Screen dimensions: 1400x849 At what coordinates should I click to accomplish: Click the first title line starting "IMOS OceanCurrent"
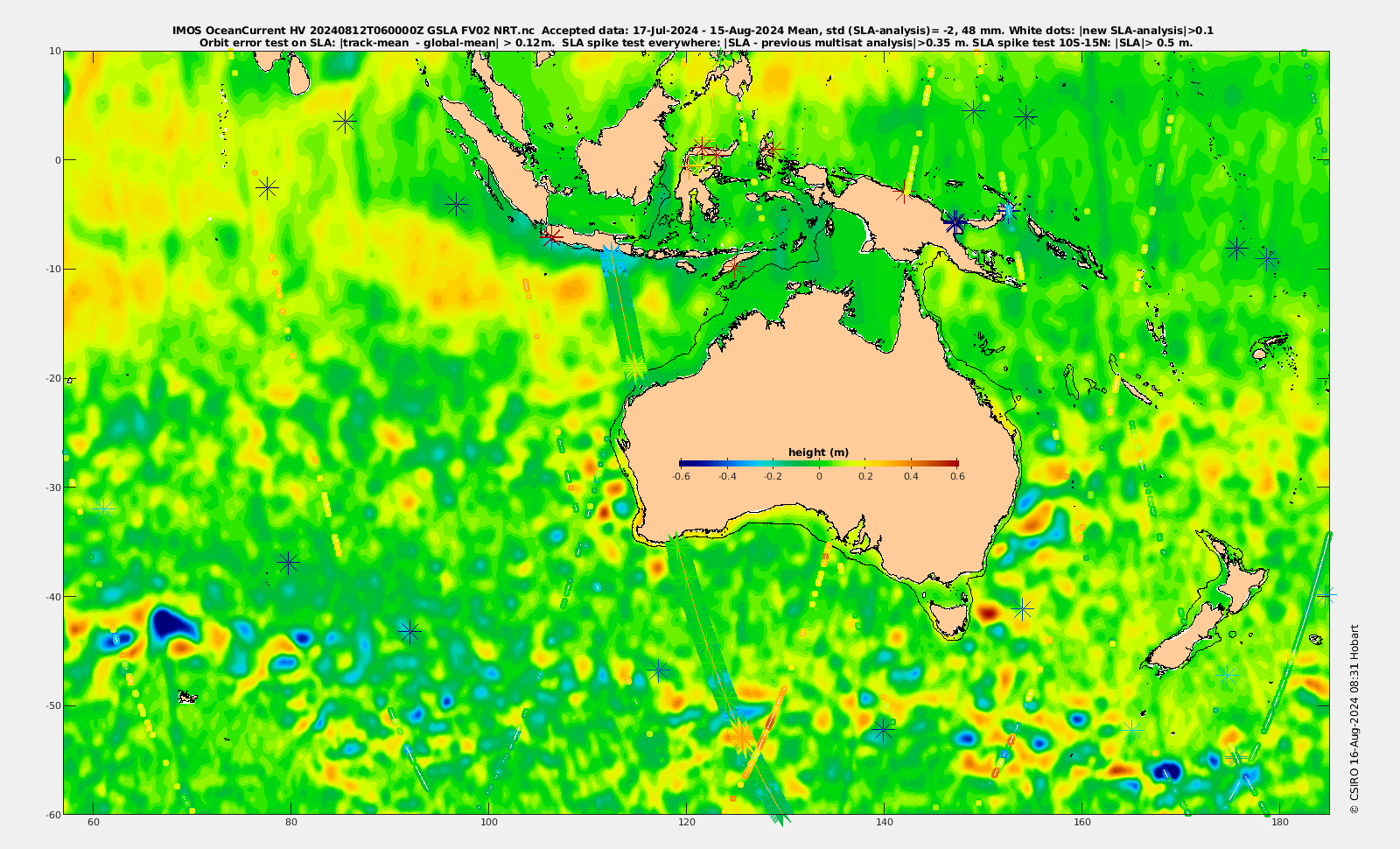click(x=693, y=31)
